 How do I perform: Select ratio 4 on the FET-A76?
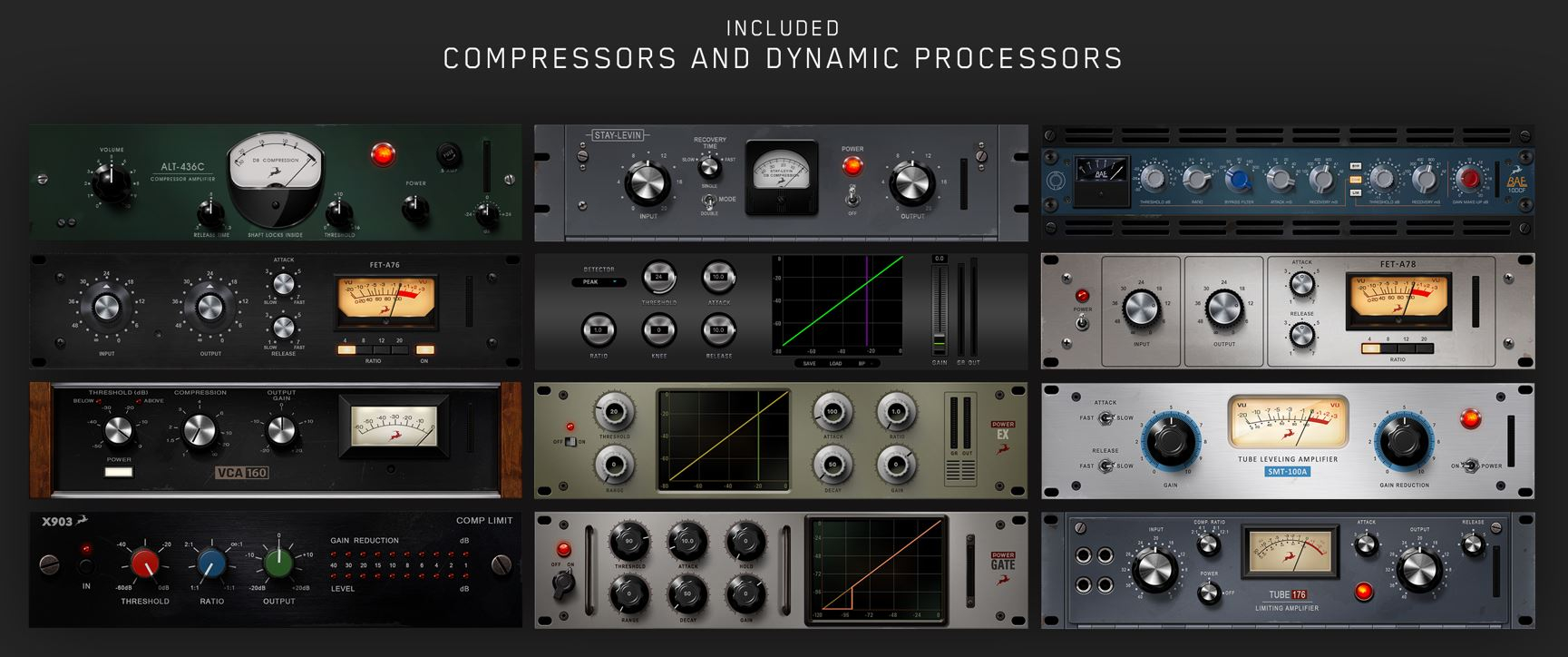(346, 349)
